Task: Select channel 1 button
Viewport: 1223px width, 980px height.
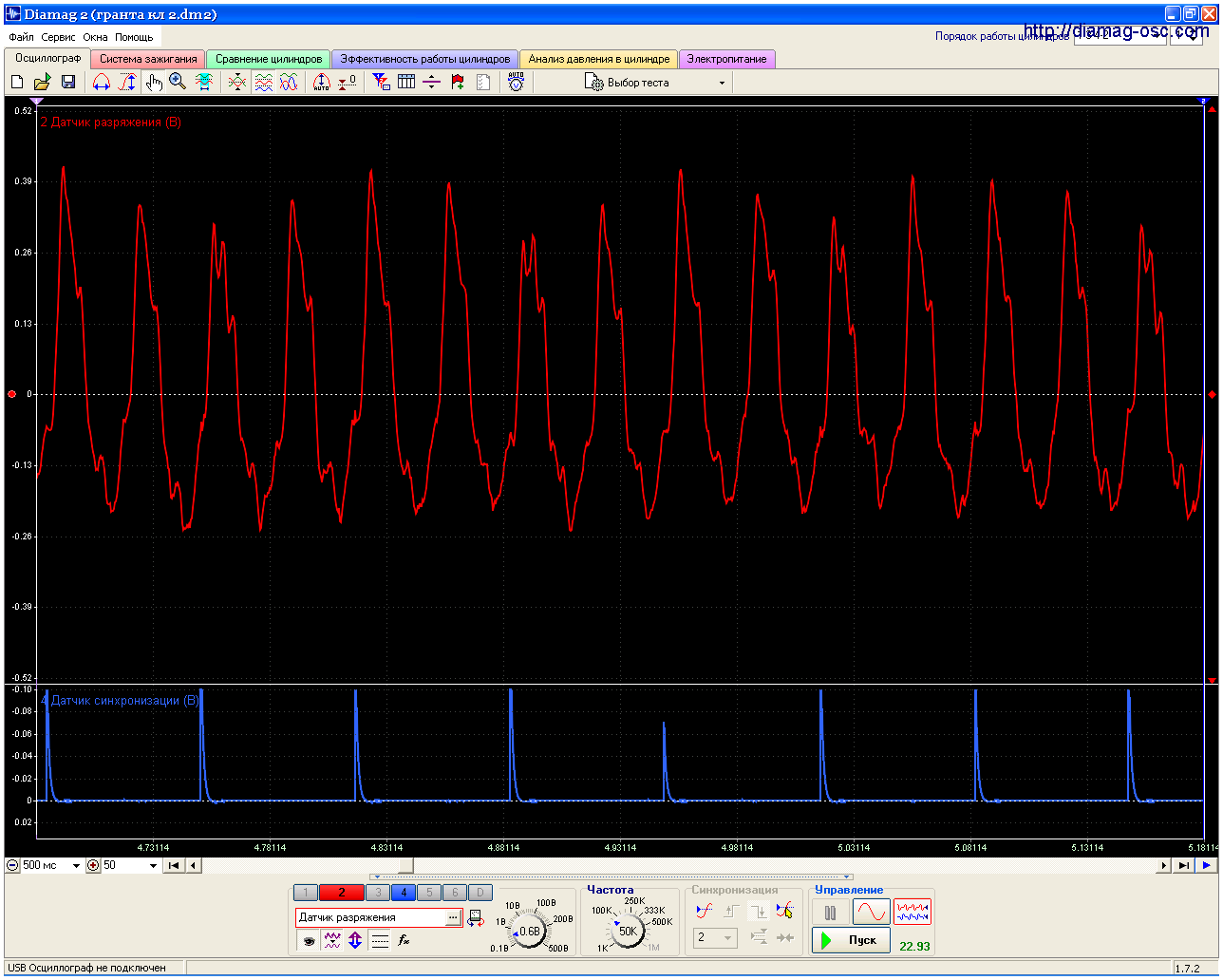Action: click(x=306, y=893)
